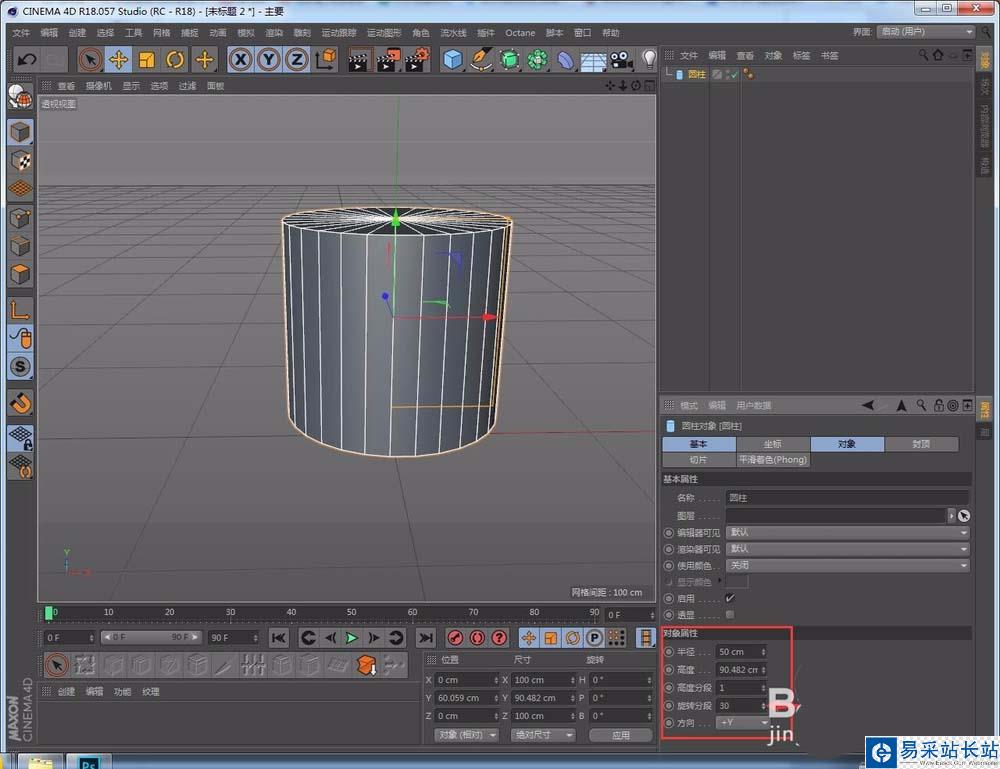Select the Move tool in top toolbar
The width and height of the screenshot is (1000, 769).
[x=118, y=60]
